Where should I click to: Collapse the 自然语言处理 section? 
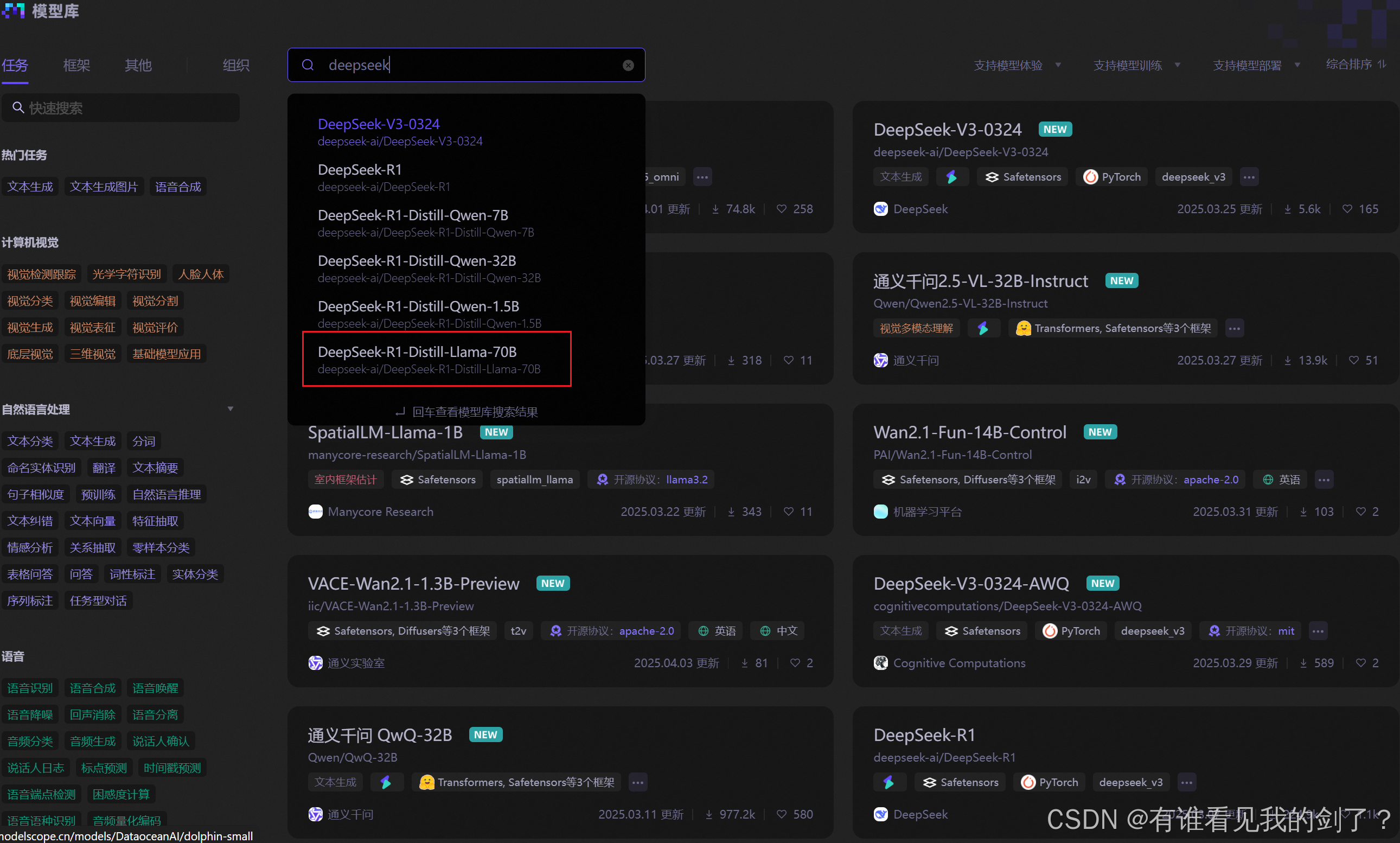230,409
